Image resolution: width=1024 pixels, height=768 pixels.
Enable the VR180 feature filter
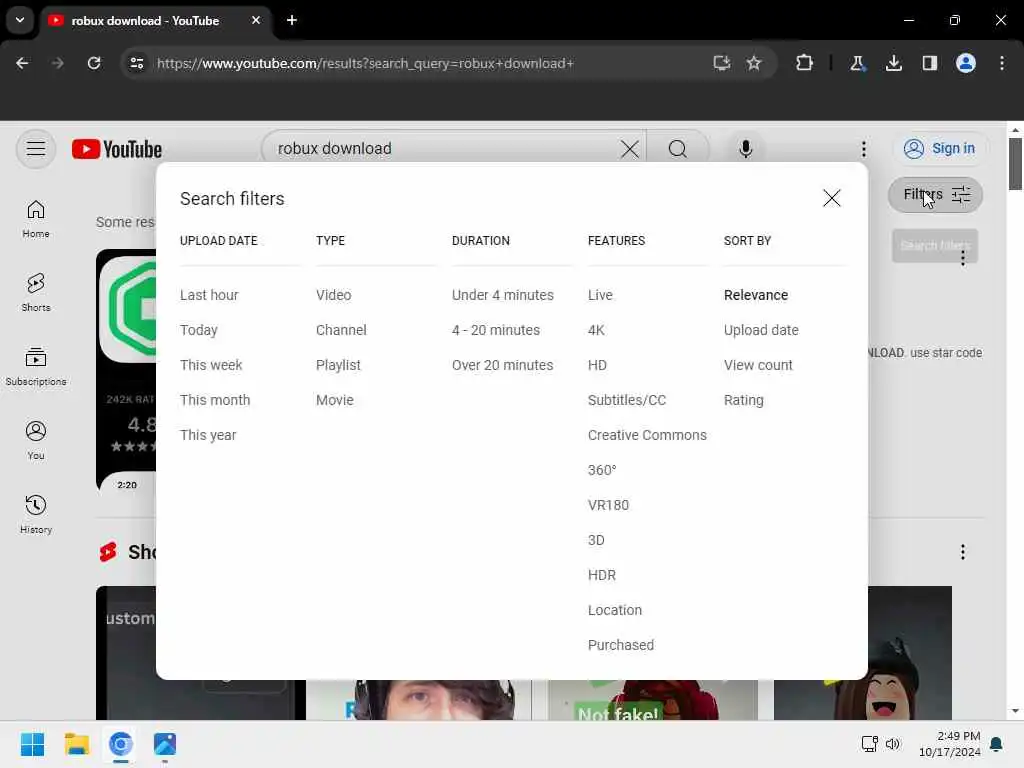click(x=608, y=505)
